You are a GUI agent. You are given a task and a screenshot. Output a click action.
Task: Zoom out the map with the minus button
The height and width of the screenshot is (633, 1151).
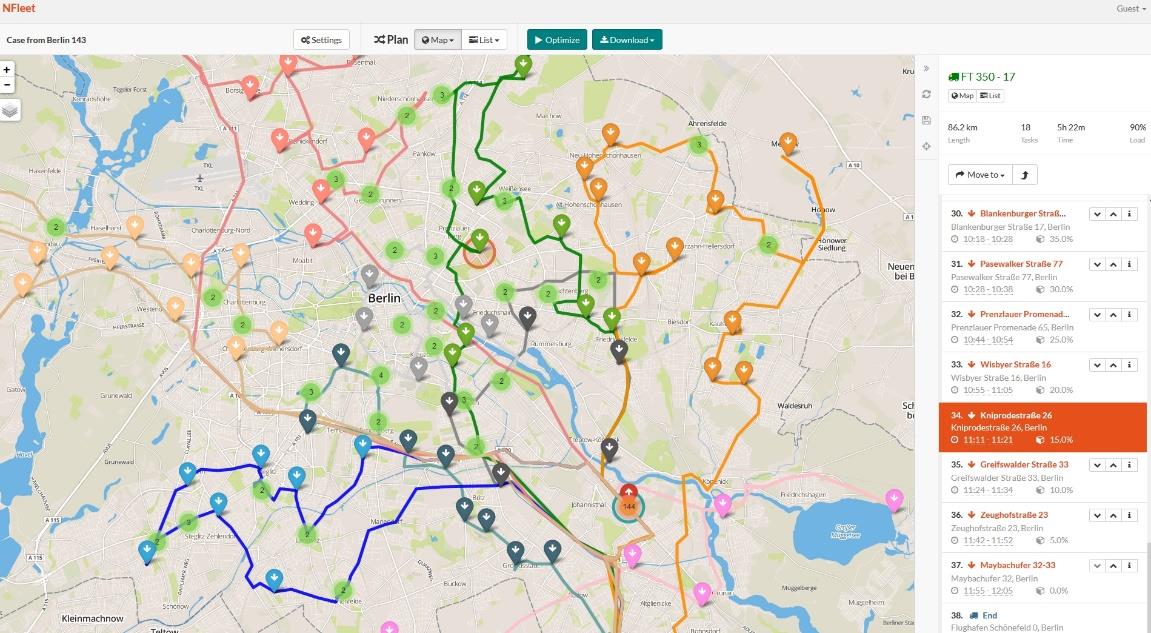(x=7, y=84)
